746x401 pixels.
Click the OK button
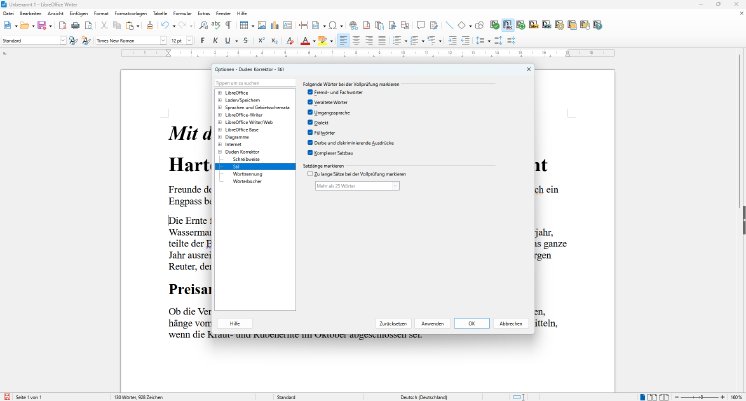click(471, 323)
